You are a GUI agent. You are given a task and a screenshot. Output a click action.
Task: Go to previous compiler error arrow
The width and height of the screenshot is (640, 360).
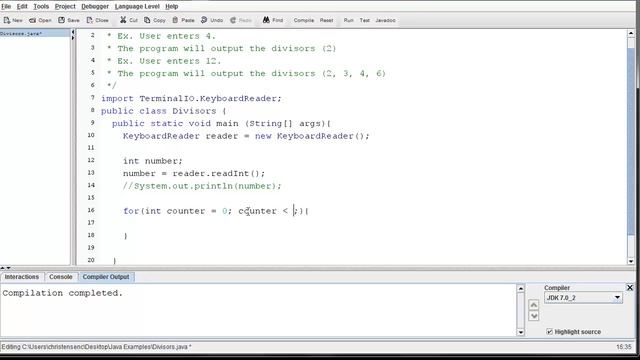coord(533,305)
